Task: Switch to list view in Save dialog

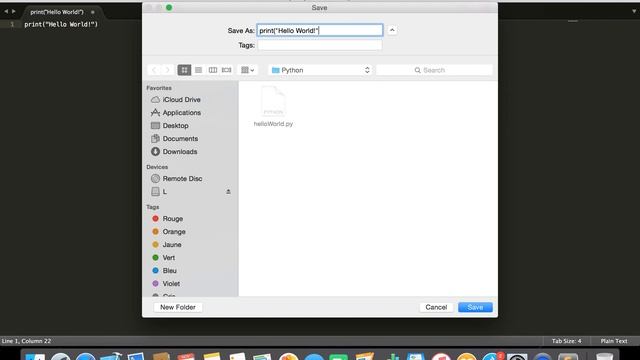Action: pyautogui.click(x=198, y=70)
